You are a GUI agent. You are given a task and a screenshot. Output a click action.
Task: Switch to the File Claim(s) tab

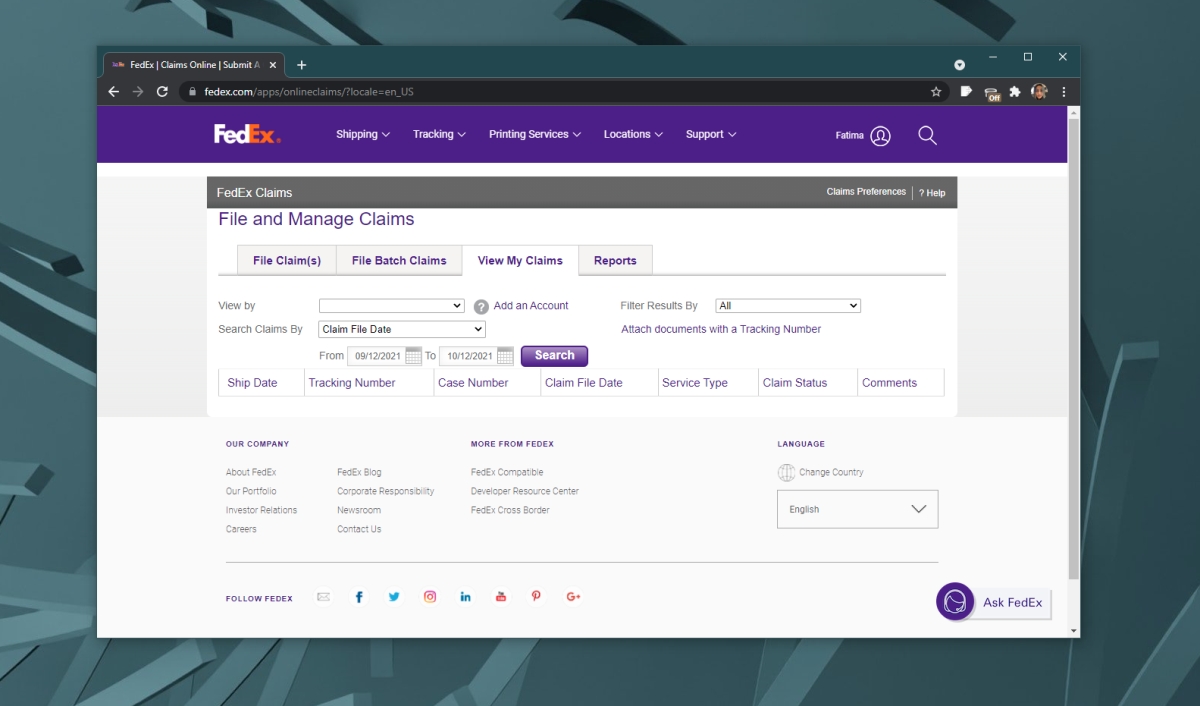[287, 260]
